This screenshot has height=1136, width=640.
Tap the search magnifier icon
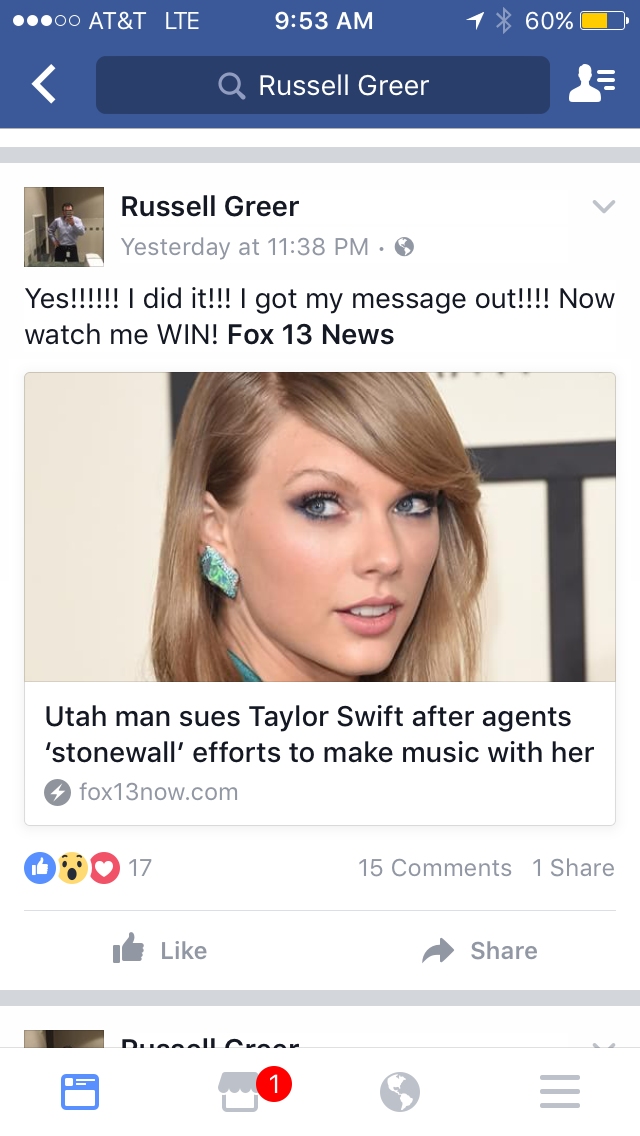tap(231, 86)
